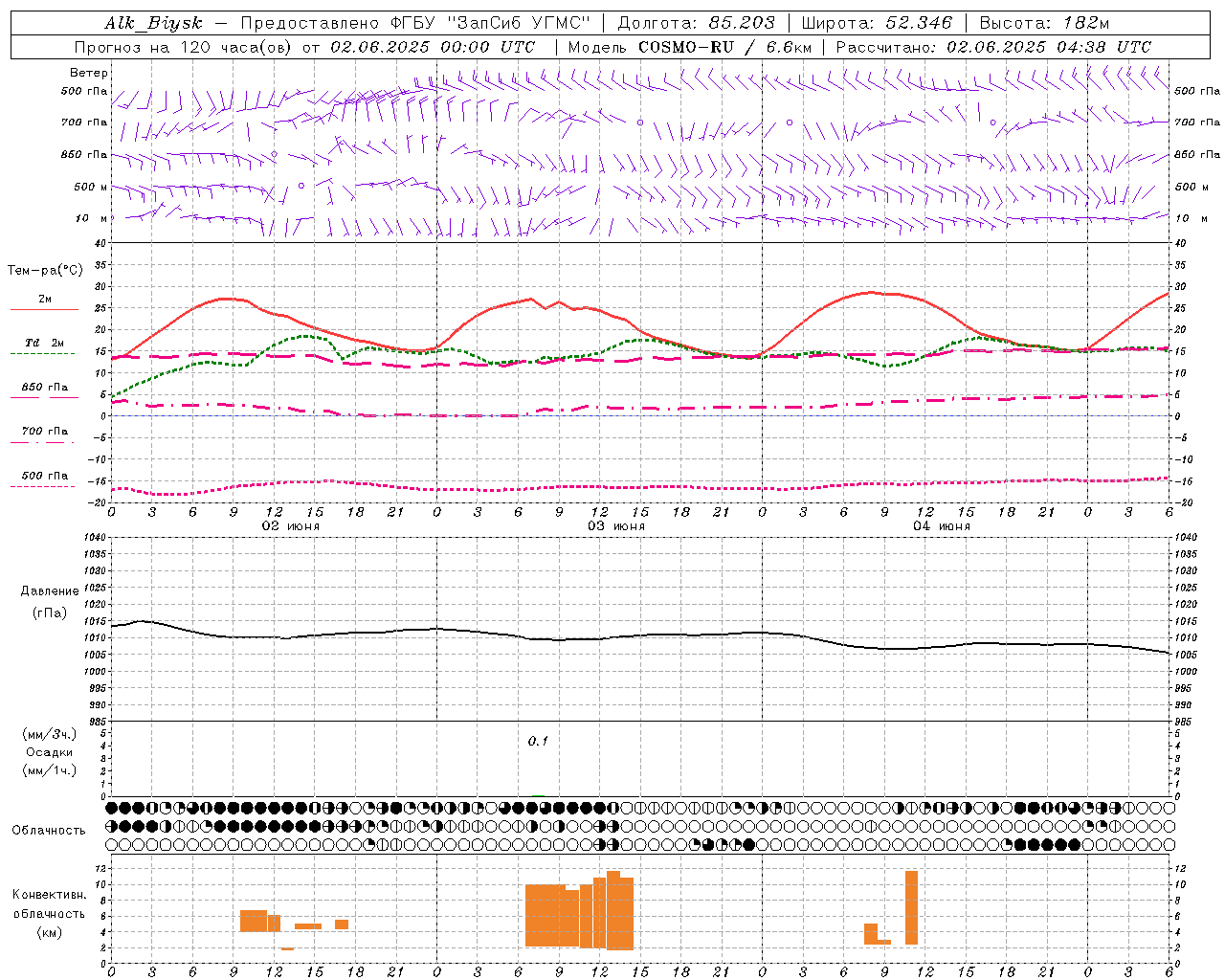Viewport: 1225px width, 980px height.
Task: Select the Долгота: 85.203 value
Action: point(696,23)
